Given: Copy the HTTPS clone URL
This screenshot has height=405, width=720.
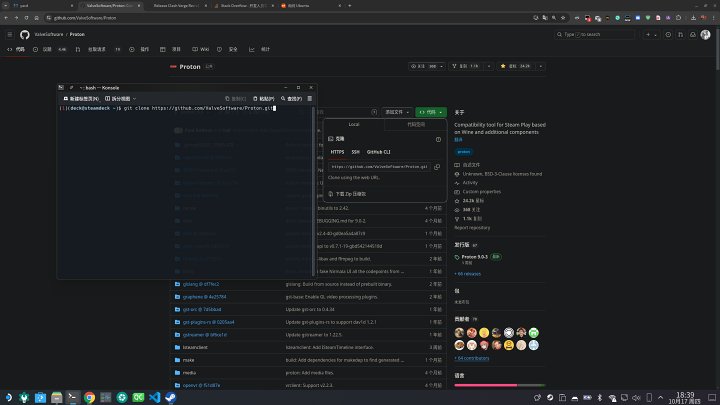Looking at the screenshot, I should (x=437, y=167).
